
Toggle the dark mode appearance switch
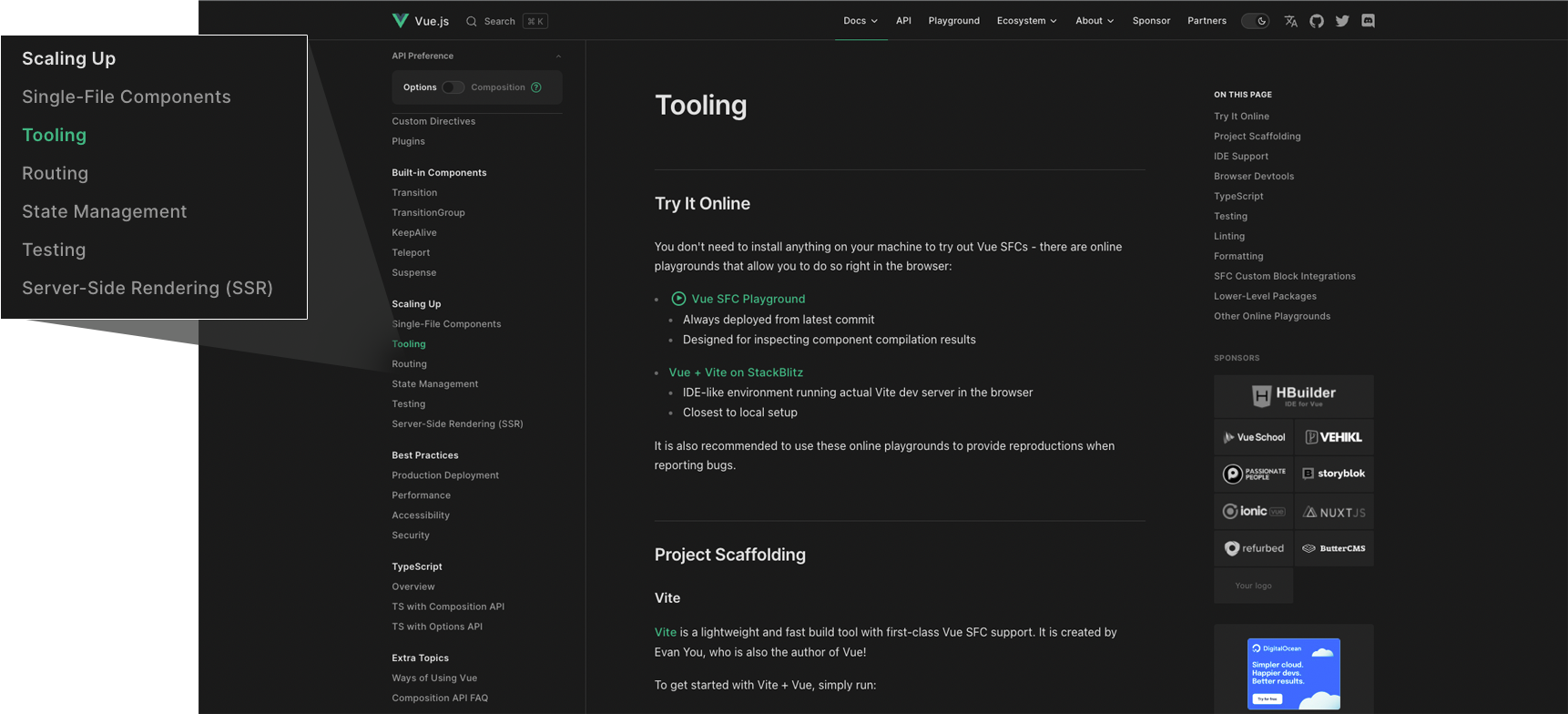tap(1256, 21)
